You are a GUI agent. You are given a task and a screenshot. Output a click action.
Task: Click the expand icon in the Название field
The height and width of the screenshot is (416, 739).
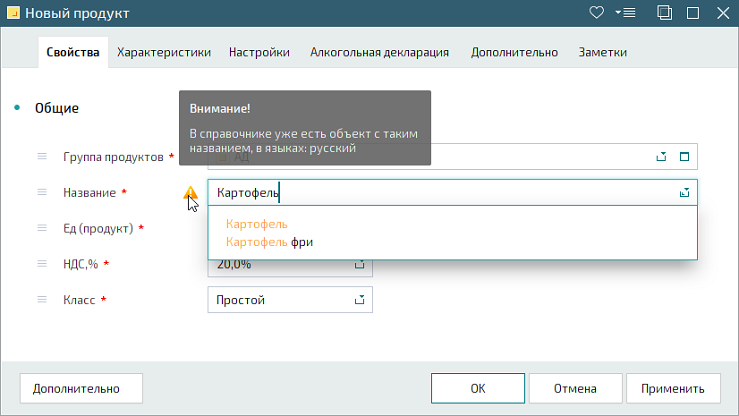coord(684,193)
